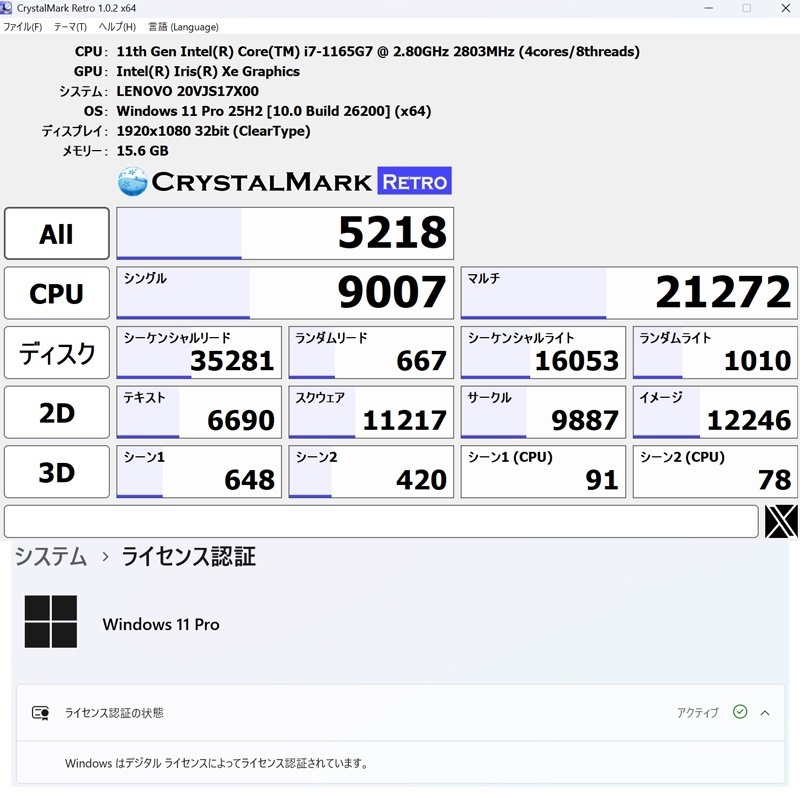Click the イメージ 12246 result
The width and height of the screenshot is (800, 800).
(x=715, y=412)
